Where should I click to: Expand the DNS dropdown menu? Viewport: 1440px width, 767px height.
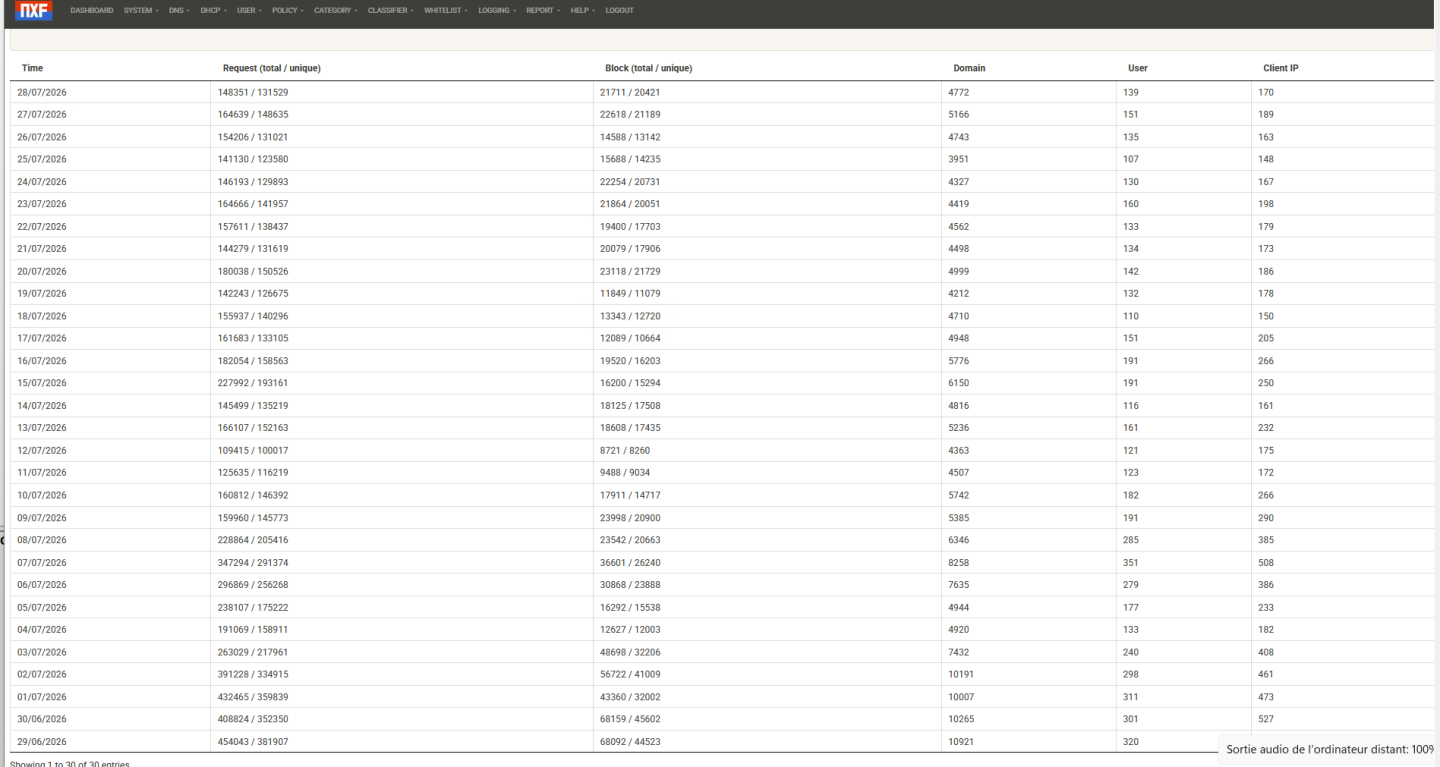180,11
